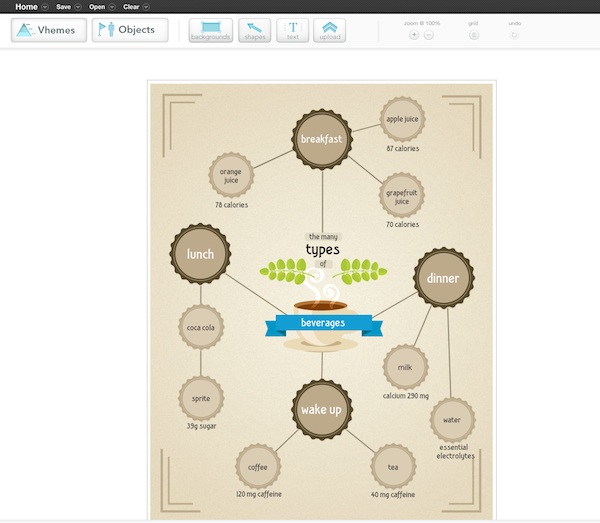Select the blue beverages ribbon banner
The image size is (600, 523).
(x=322, y=323)
